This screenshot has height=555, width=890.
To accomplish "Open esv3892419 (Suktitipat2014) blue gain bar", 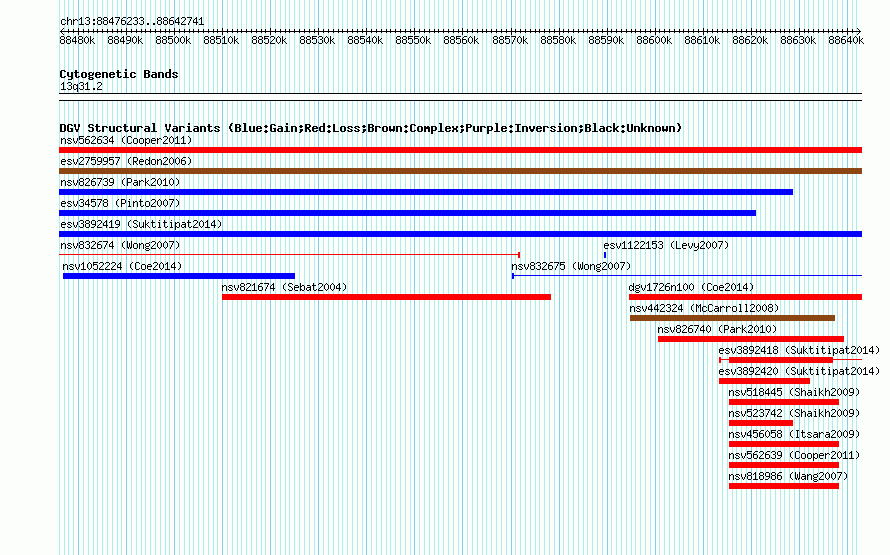I will pyautogui.click(x=460, y=234).
